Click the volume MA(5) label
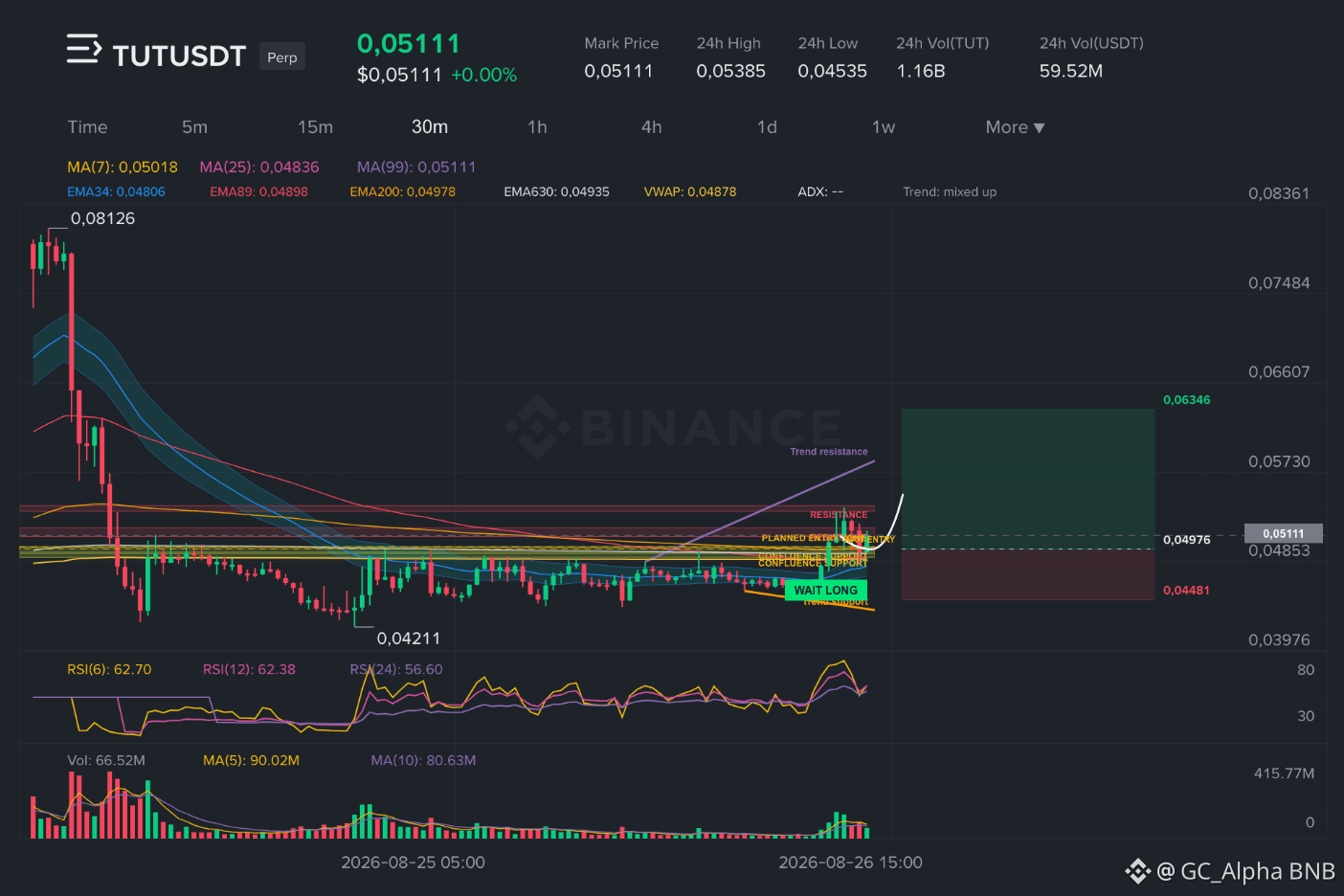Image resolution: width=1344 pixels, height=896 pixels. (251, 761)
